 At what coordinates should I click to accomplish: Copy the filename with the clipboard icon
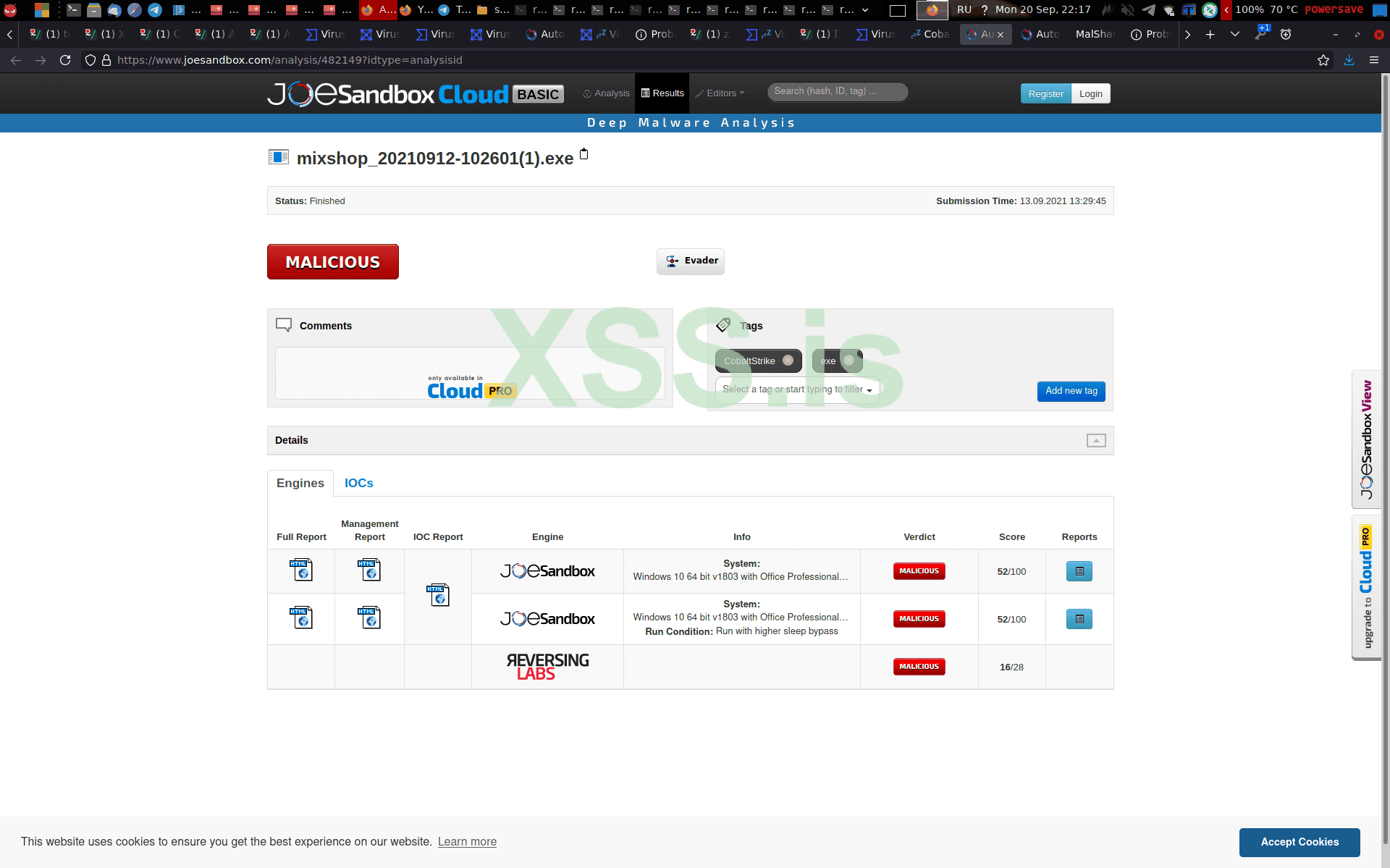tap(584, 154)
